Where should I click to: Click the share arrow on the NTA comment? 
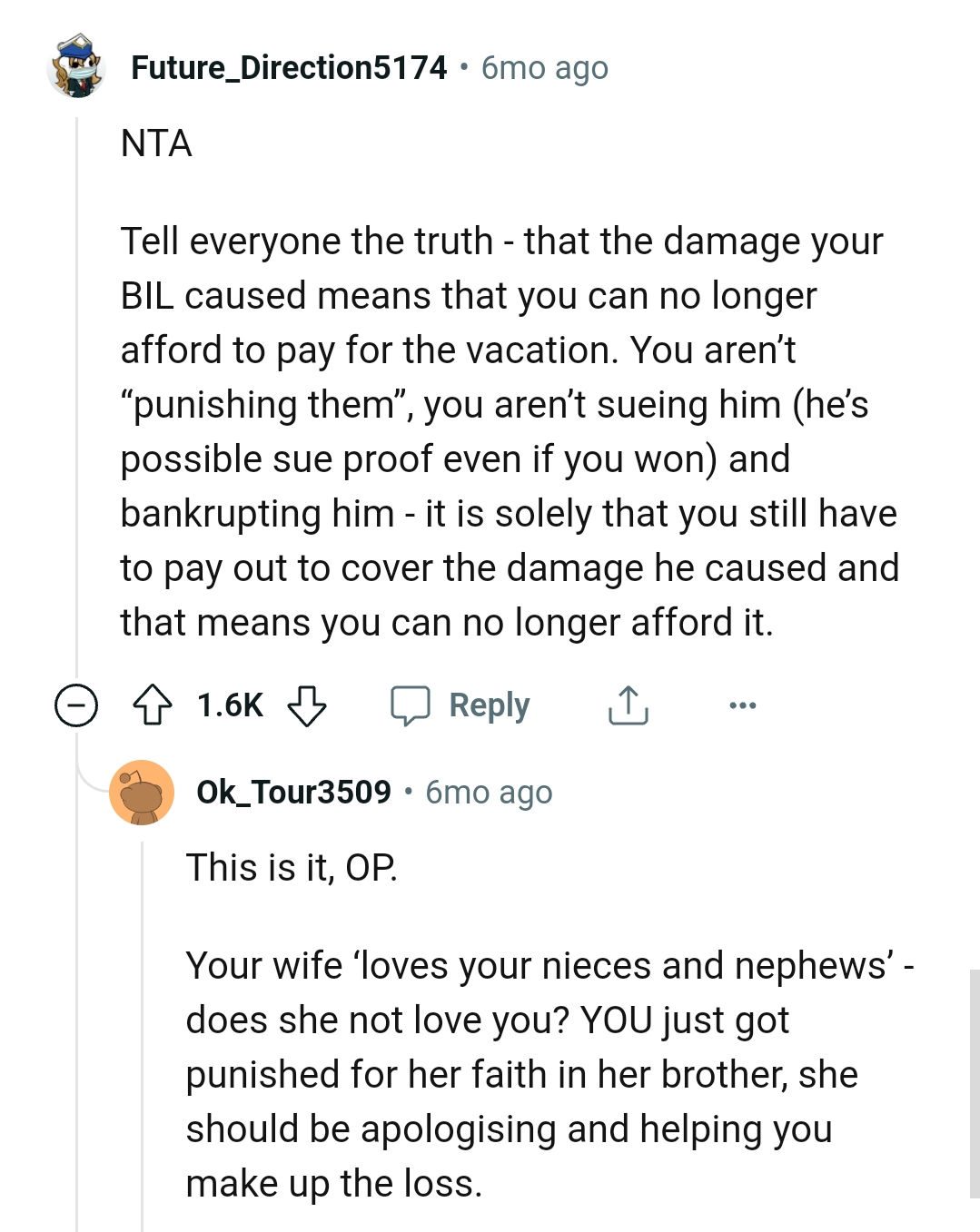(x=627, y=704)
